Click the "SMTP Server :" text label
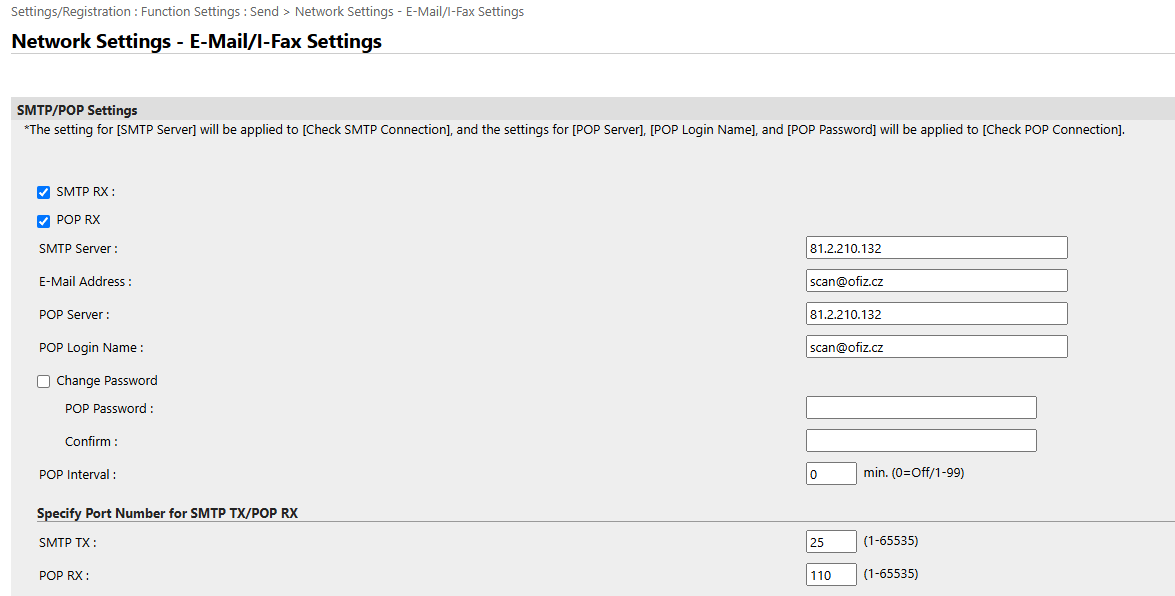 click(x=78, y=249)
